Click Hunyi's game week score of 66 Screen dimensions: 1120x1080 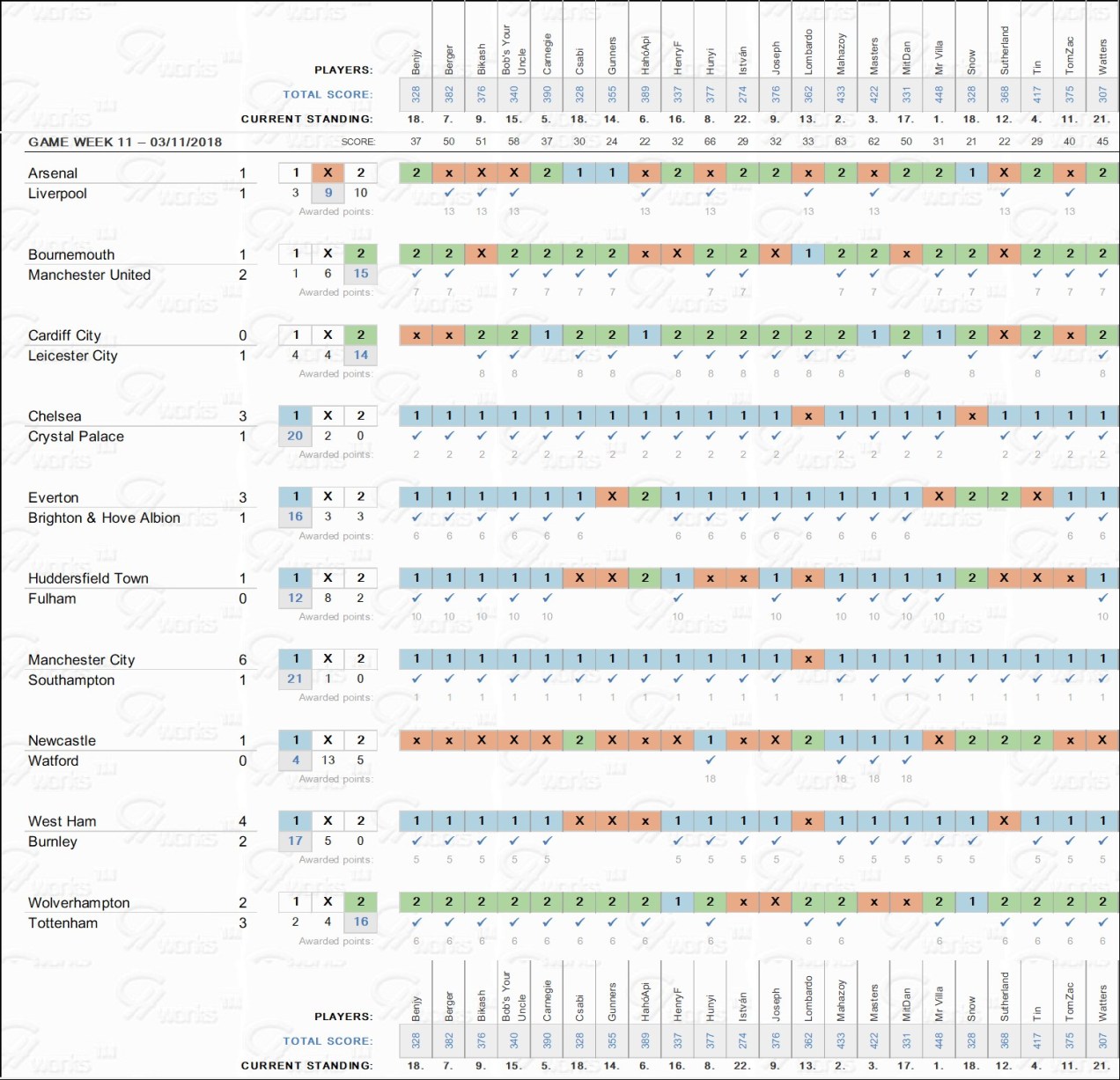(x=711, y=142)
